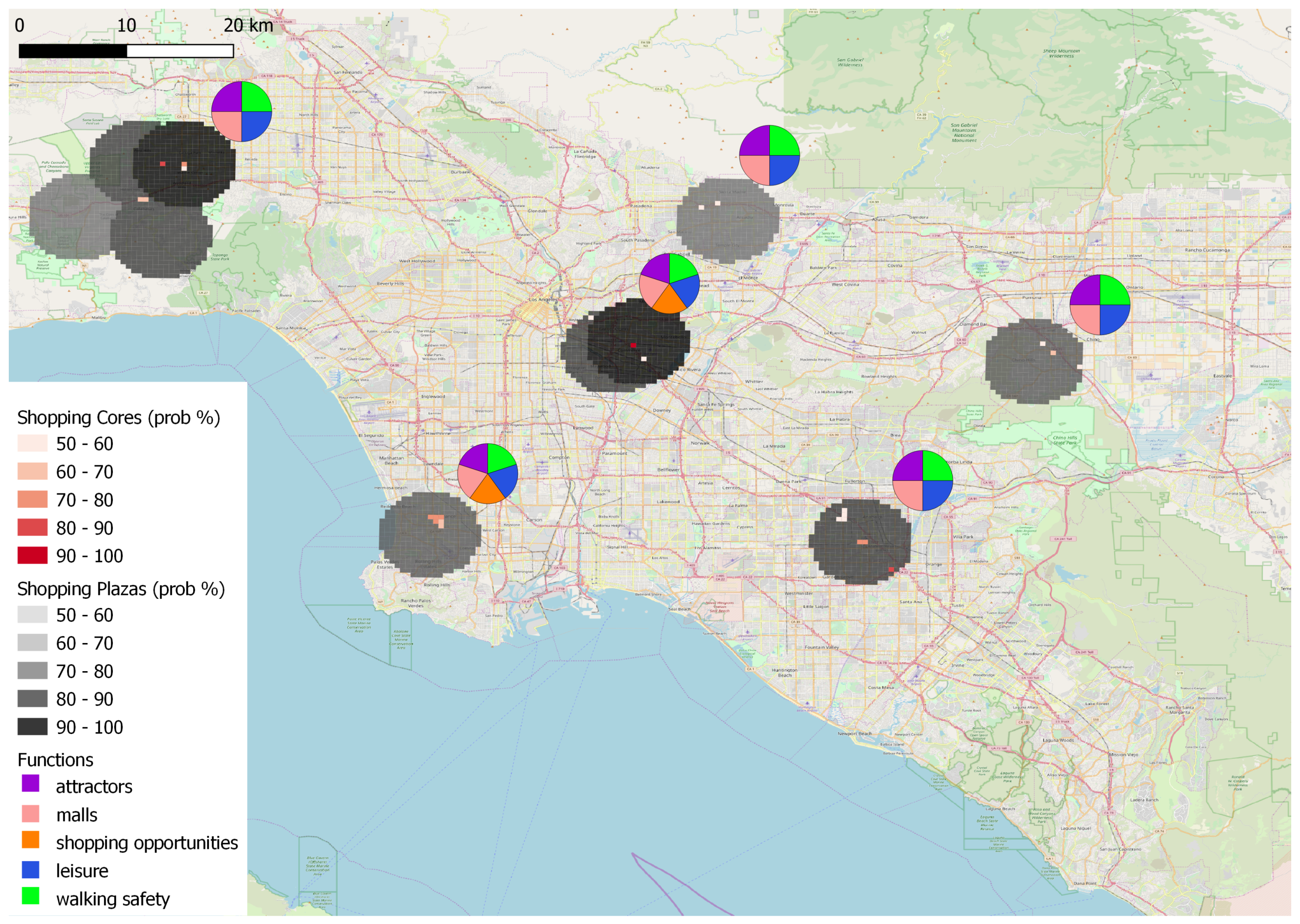Click the pie chart near Ontario and Chino

(1100, 305)
